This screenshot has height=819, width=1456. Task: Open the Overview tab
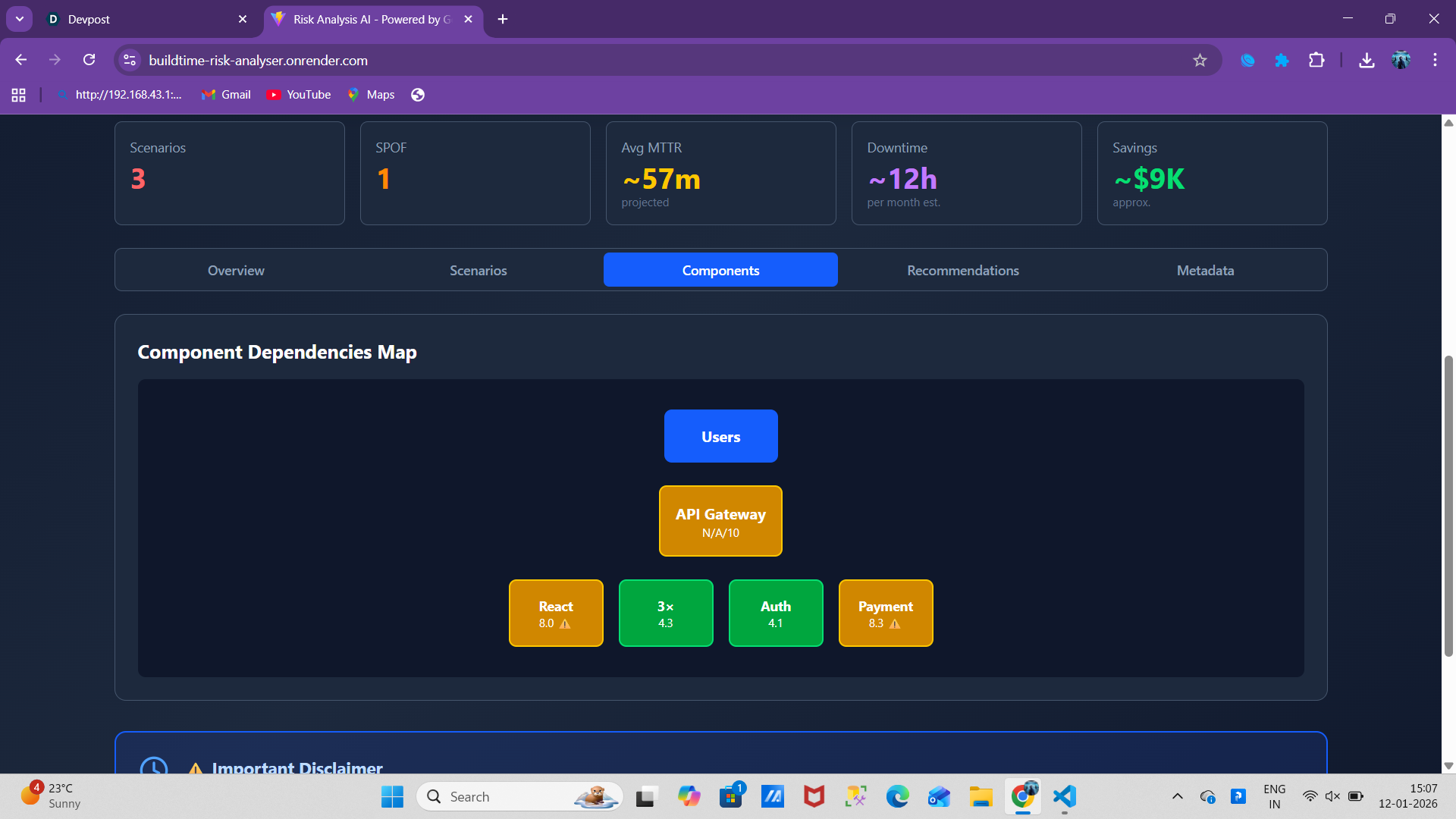click(x=236, y=271)
